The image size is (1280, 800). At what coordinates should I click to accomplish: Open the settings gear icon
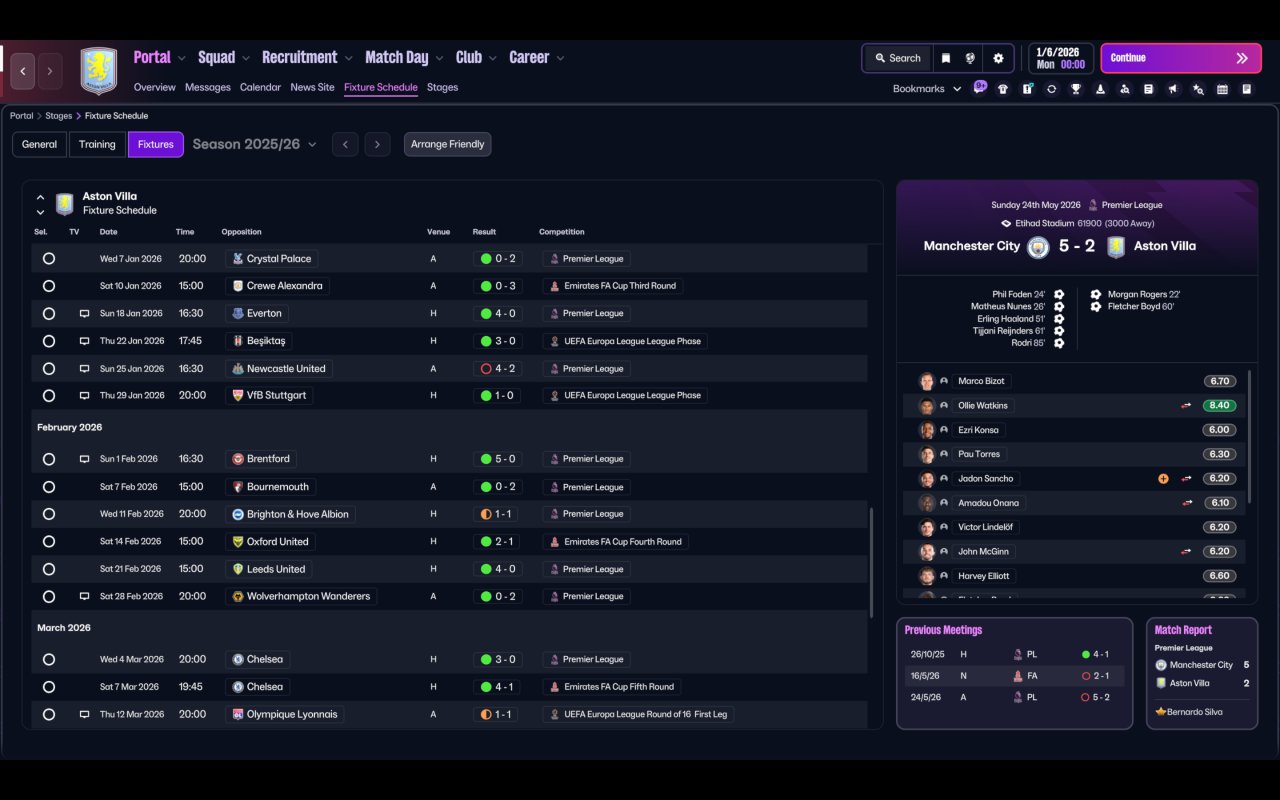(998, 58)
